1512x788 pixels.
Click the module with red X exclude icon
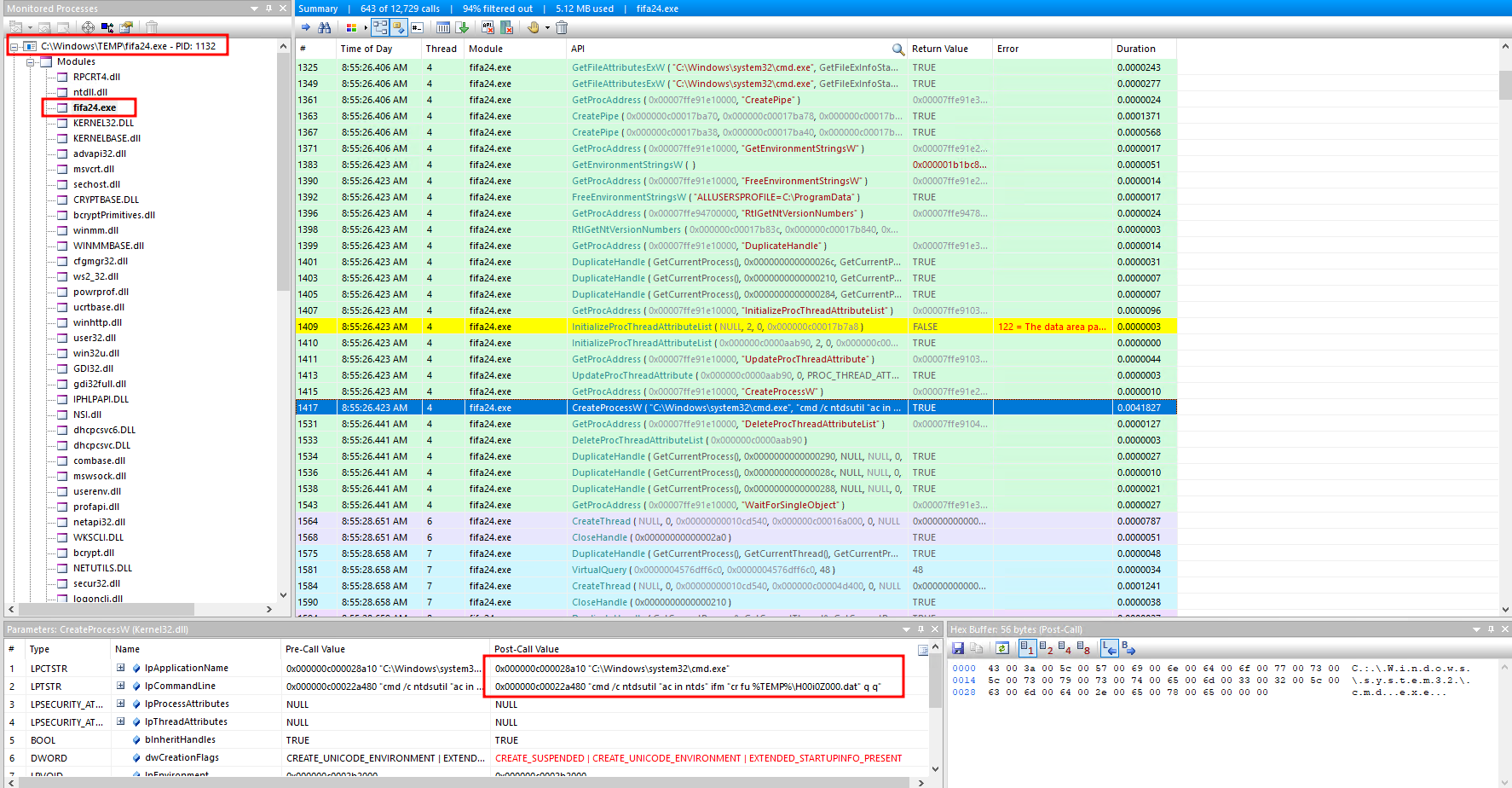tap(506, 27)
